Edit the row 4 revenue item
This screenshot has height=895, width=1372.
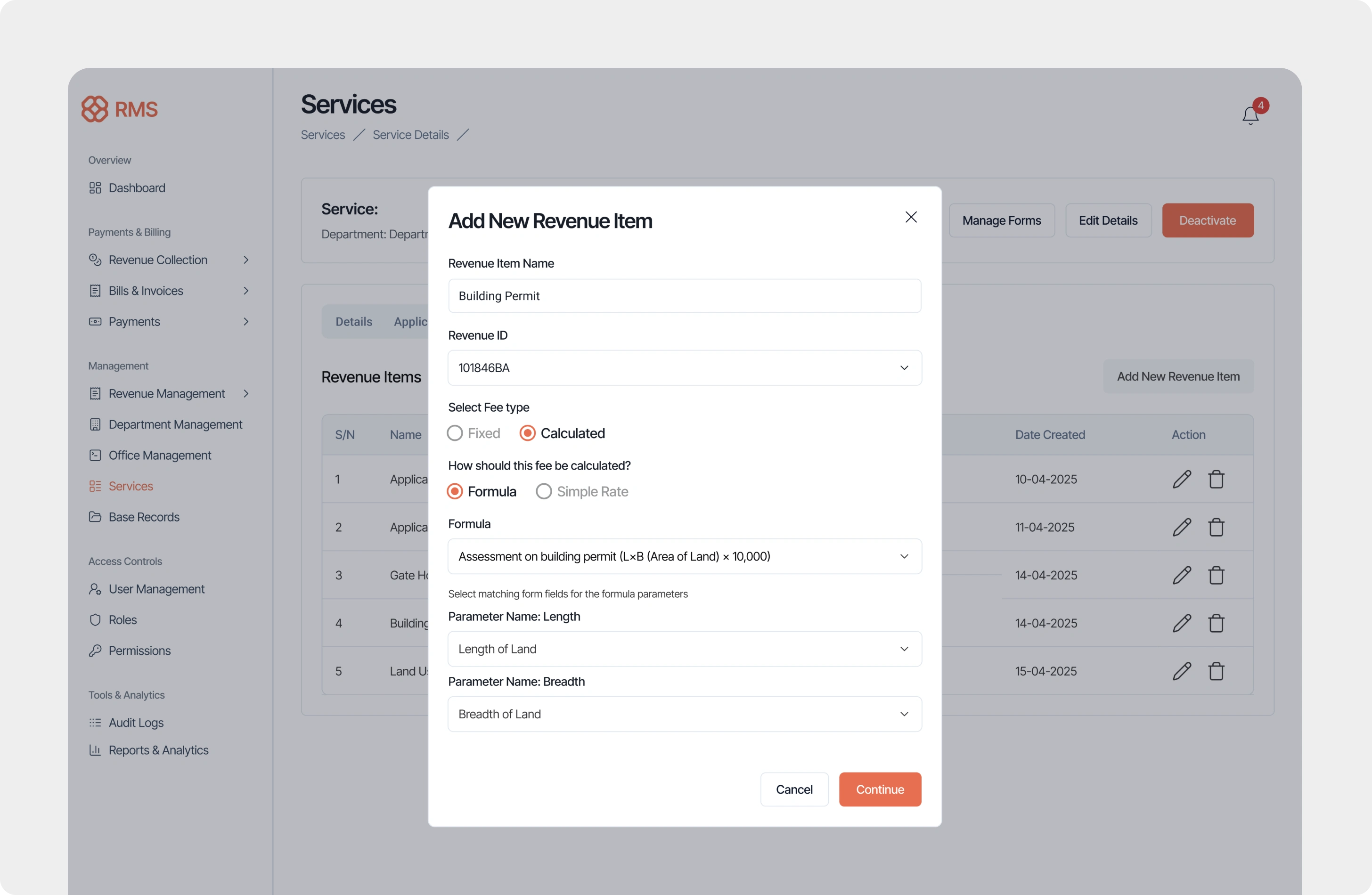(1181, 623)
